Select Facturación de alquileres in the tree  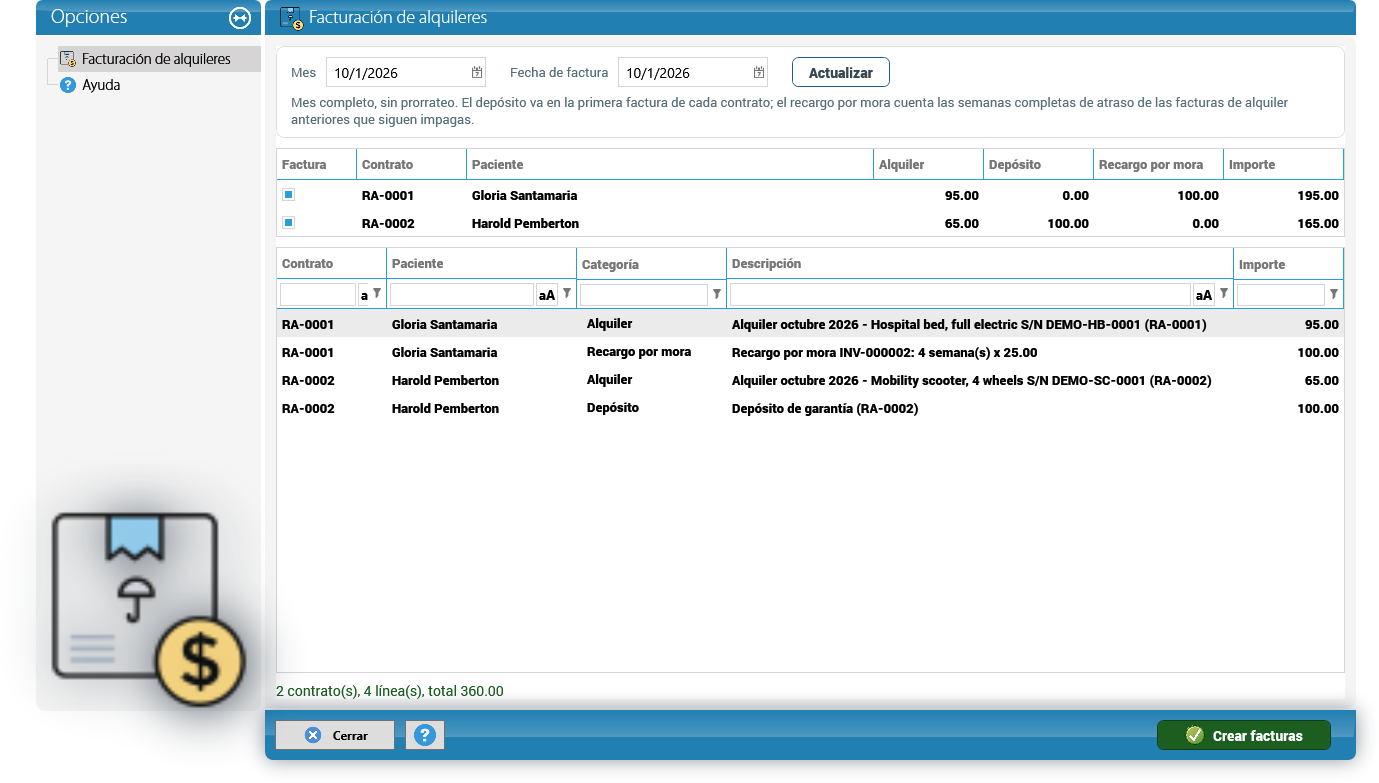pyautogui.click(x=156, y=59)
